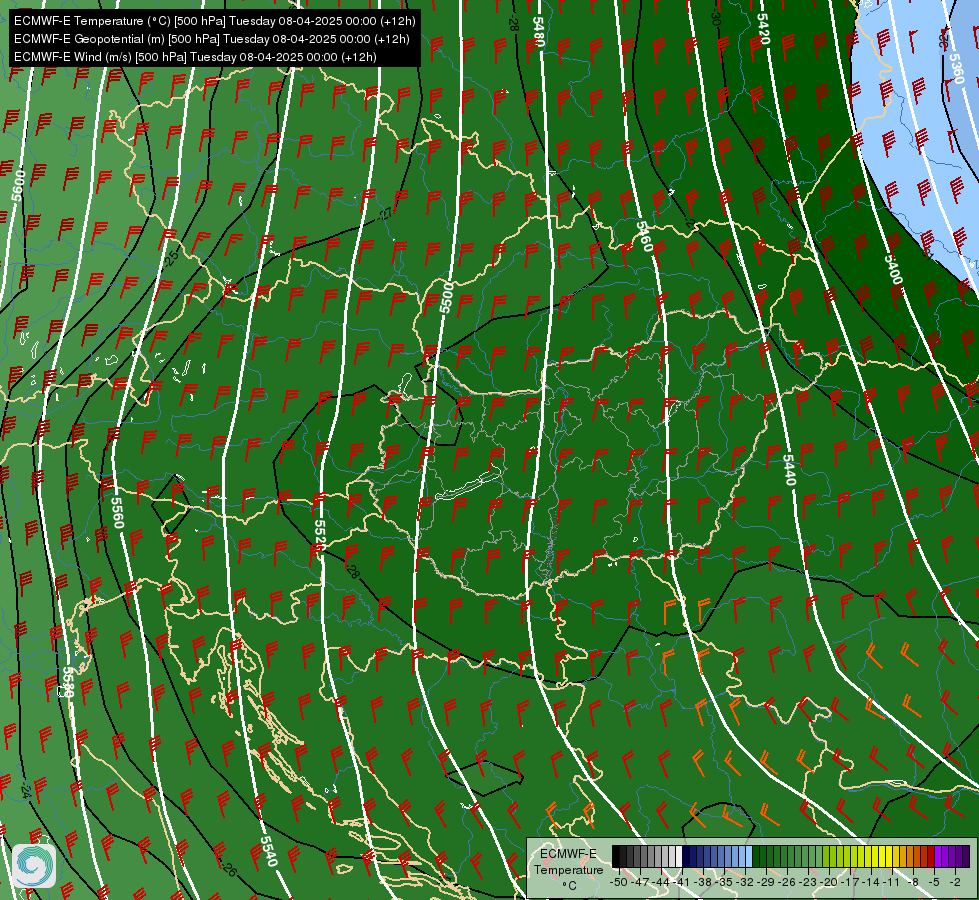This screenshot has height=900, width=979.
Task: Click the -30 isotherm label
Action: coord(716,17)
